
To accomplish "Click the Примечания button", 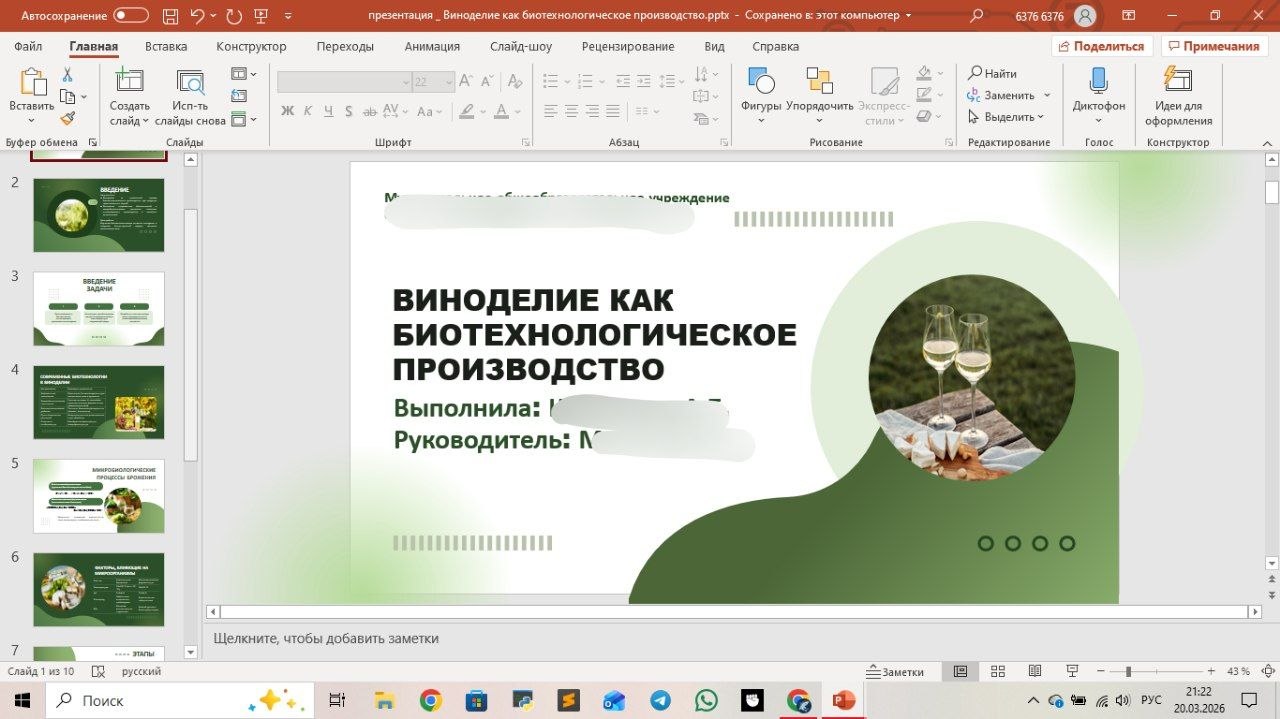I will coord(1214,46).
